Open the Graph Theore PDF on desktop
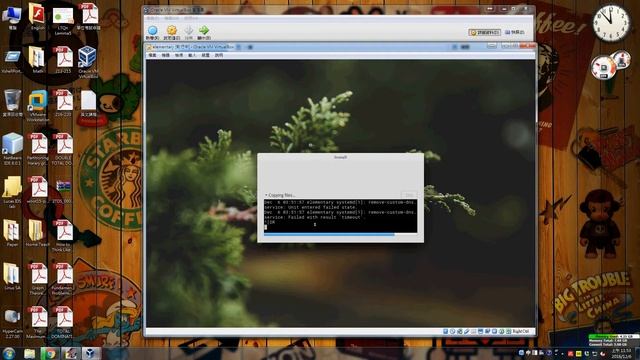Image resolution: width=640 pixels, height=360 pixels. [38, 279]
